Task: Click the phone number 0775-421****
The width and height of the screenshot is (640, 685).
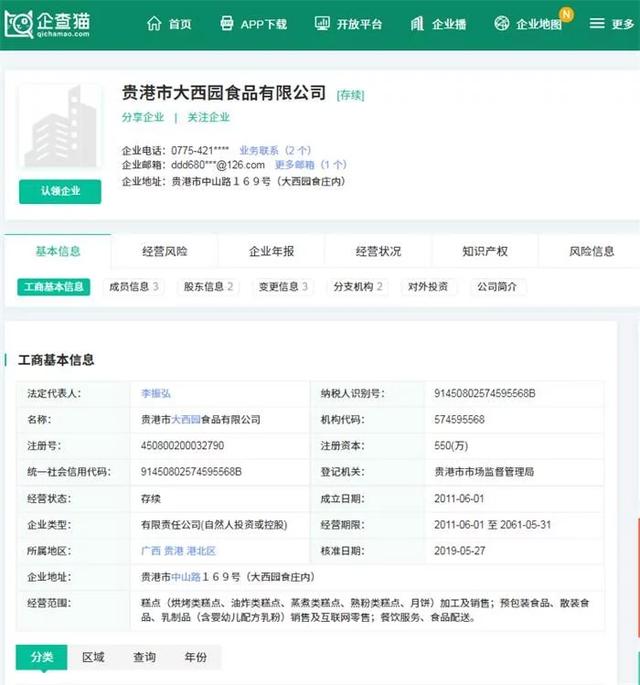Action: click(200, 151)
